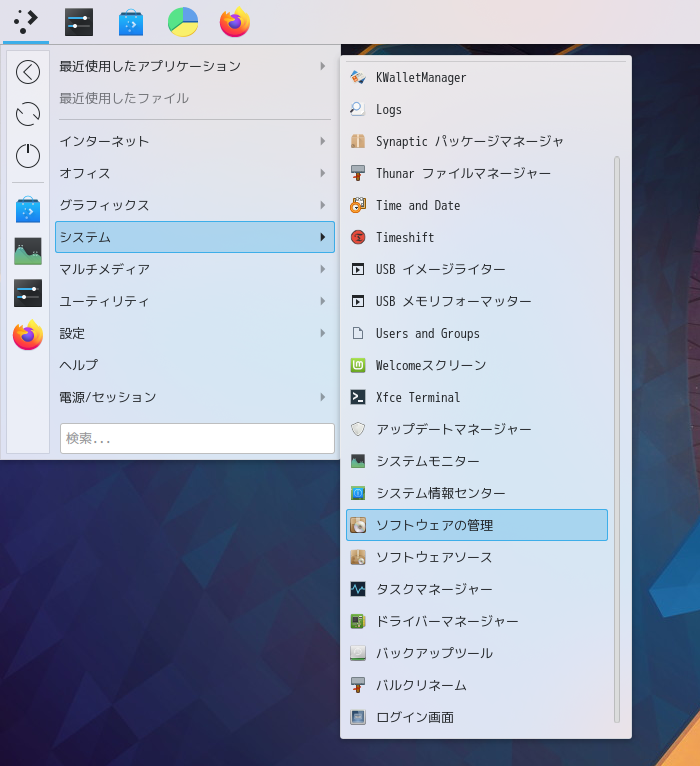The image size is (700, 766).
Task: Open the software store bag icon in the top panel
Action: [131, 22]
